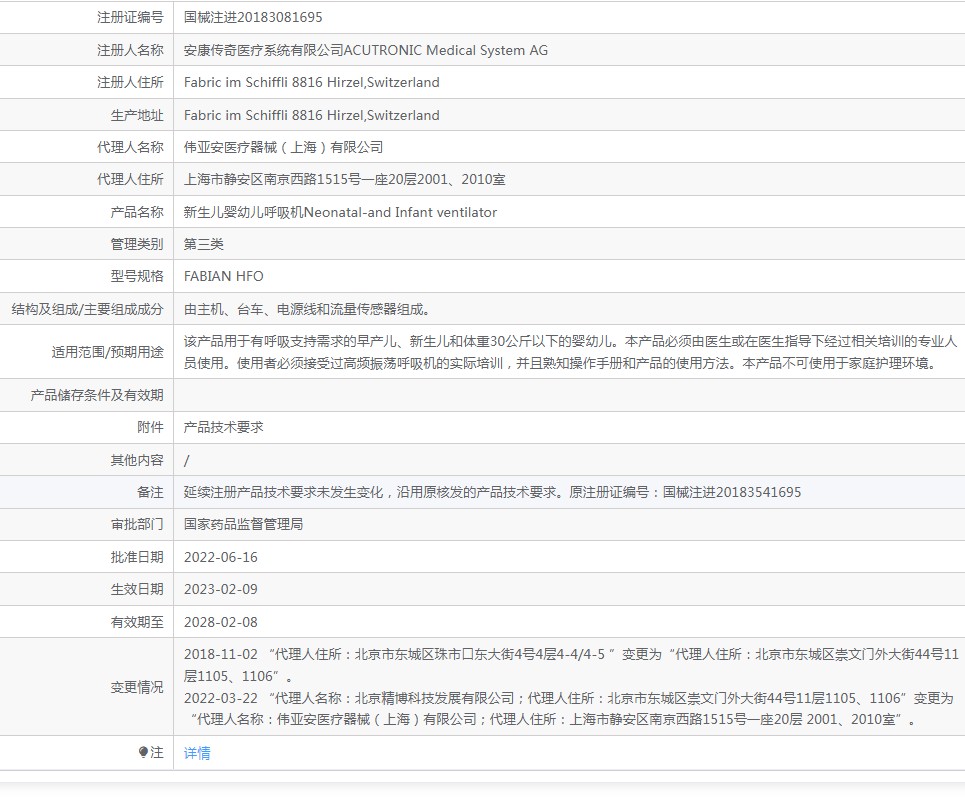Screen dimensions: 965x804
Task: Select model value FABIAN HFO
Action: pyautogui.click(x=223, y=276)
